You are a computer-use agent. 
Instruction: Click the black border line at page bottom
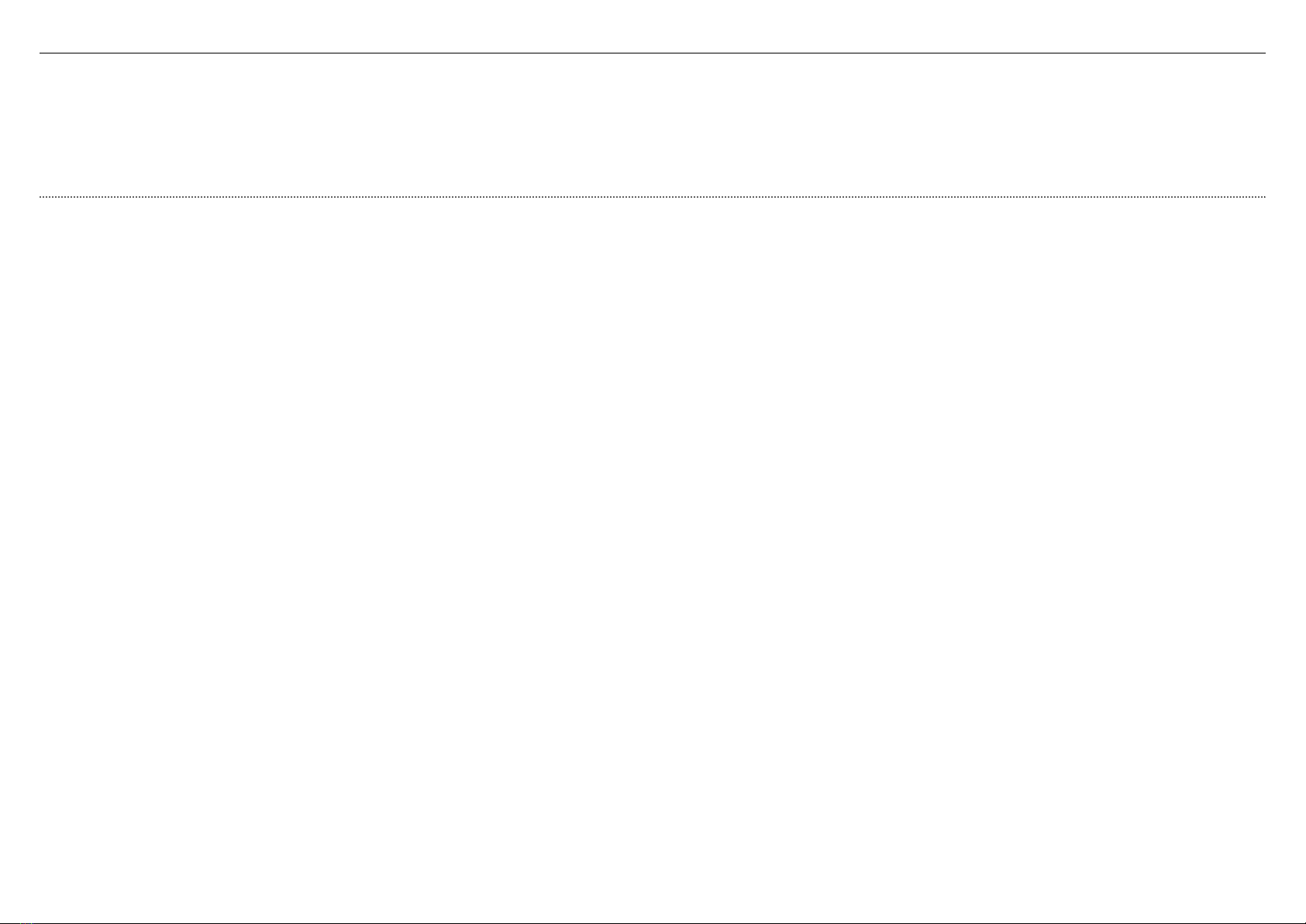[x=653, y=922]
